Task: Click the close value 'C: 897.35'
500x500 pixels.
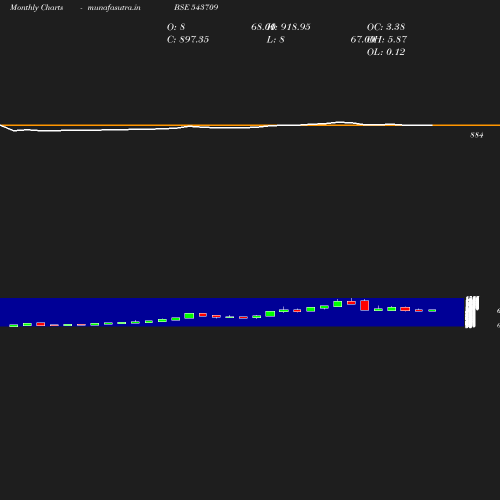Action: coord(188,40)
